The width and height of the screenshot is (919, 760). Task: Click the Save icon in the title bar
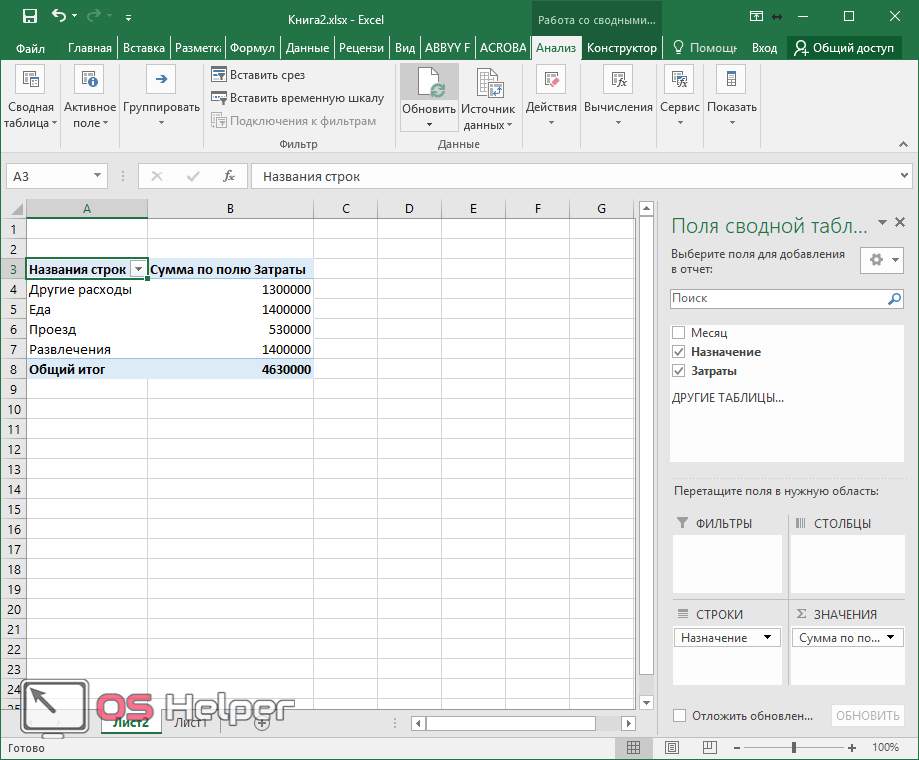point(29,16)
